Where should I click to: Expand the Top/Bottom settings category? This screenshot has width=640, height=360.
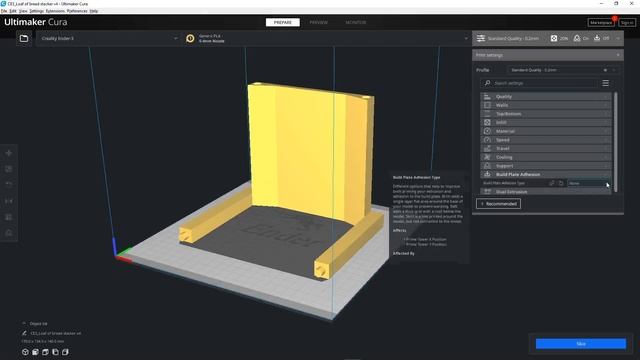[x=546, y=113]
